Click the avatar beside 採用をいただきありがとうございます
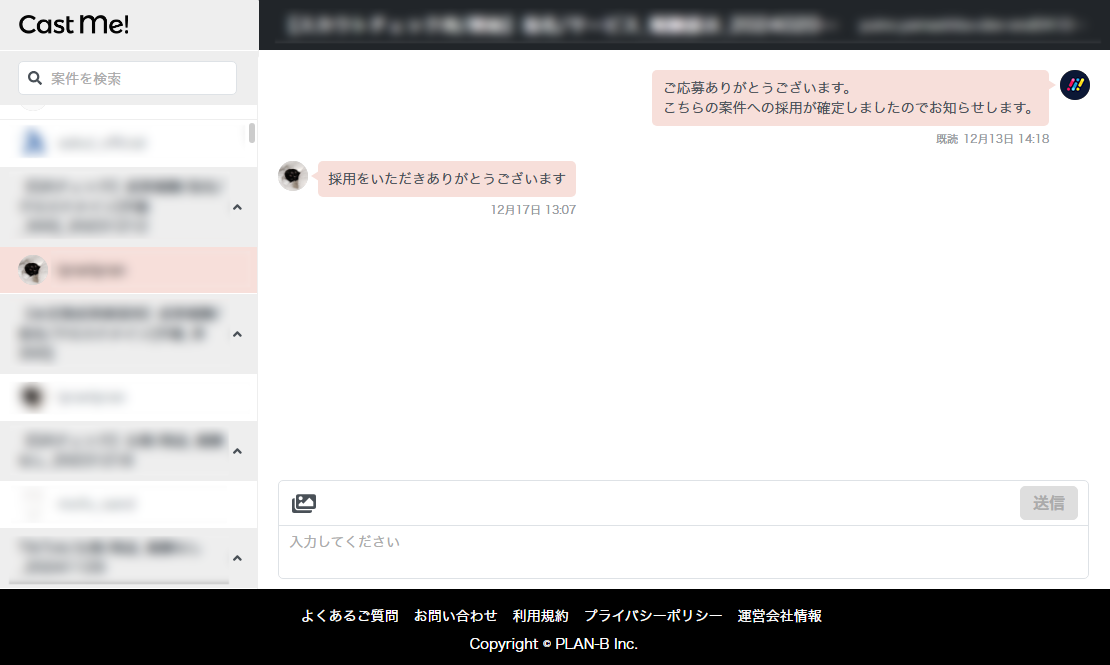The image size is (1110, 665). click(293, 176)
